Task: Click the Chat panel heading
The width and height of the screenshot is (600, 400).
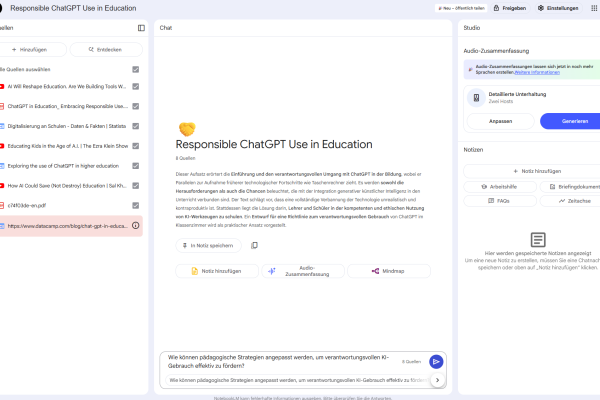Action: pyautogui.click(x=166, y=28)
